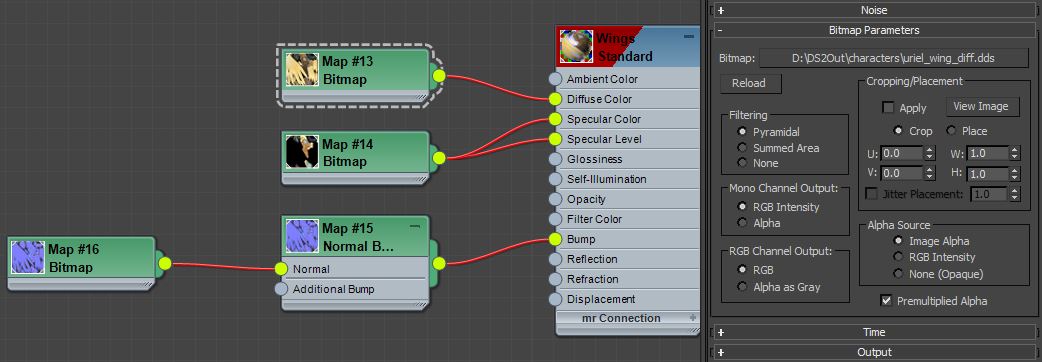Click the Map #15 Normal Bump thumbnail
The height and width of the screenshot is (362, 1042).
(302, 236)
